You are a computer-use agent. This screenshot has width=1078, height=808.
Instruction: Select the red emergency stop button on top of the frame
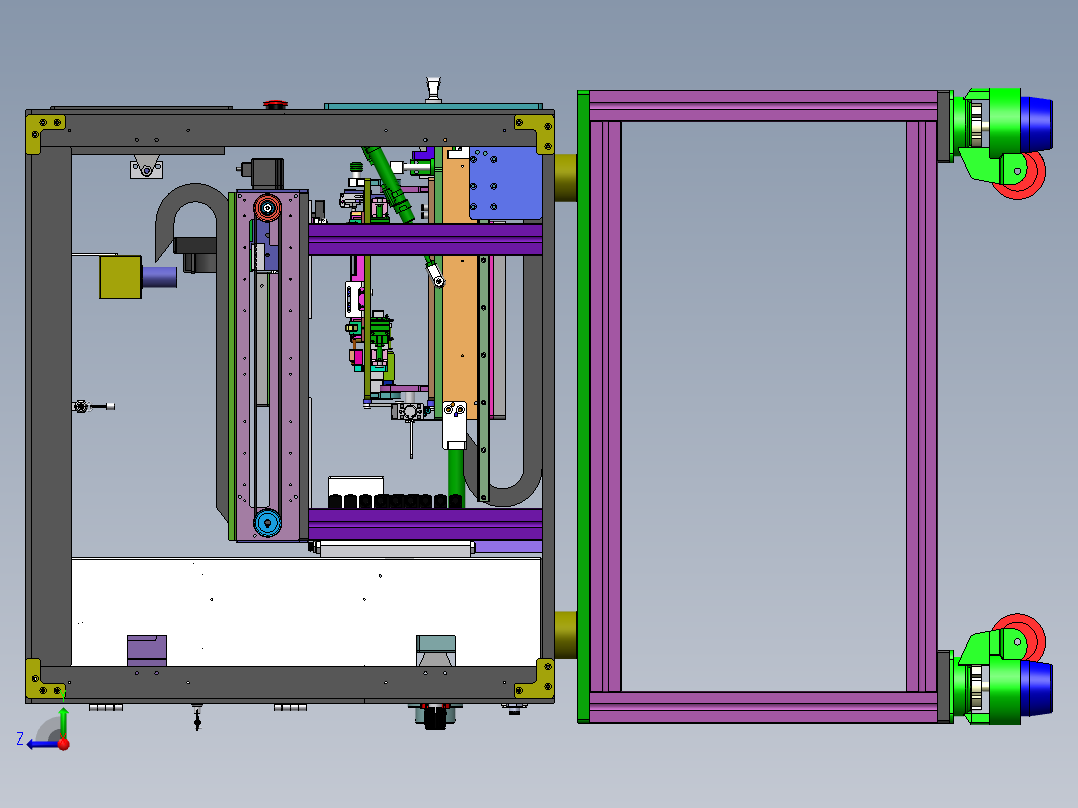coord(275,105)
